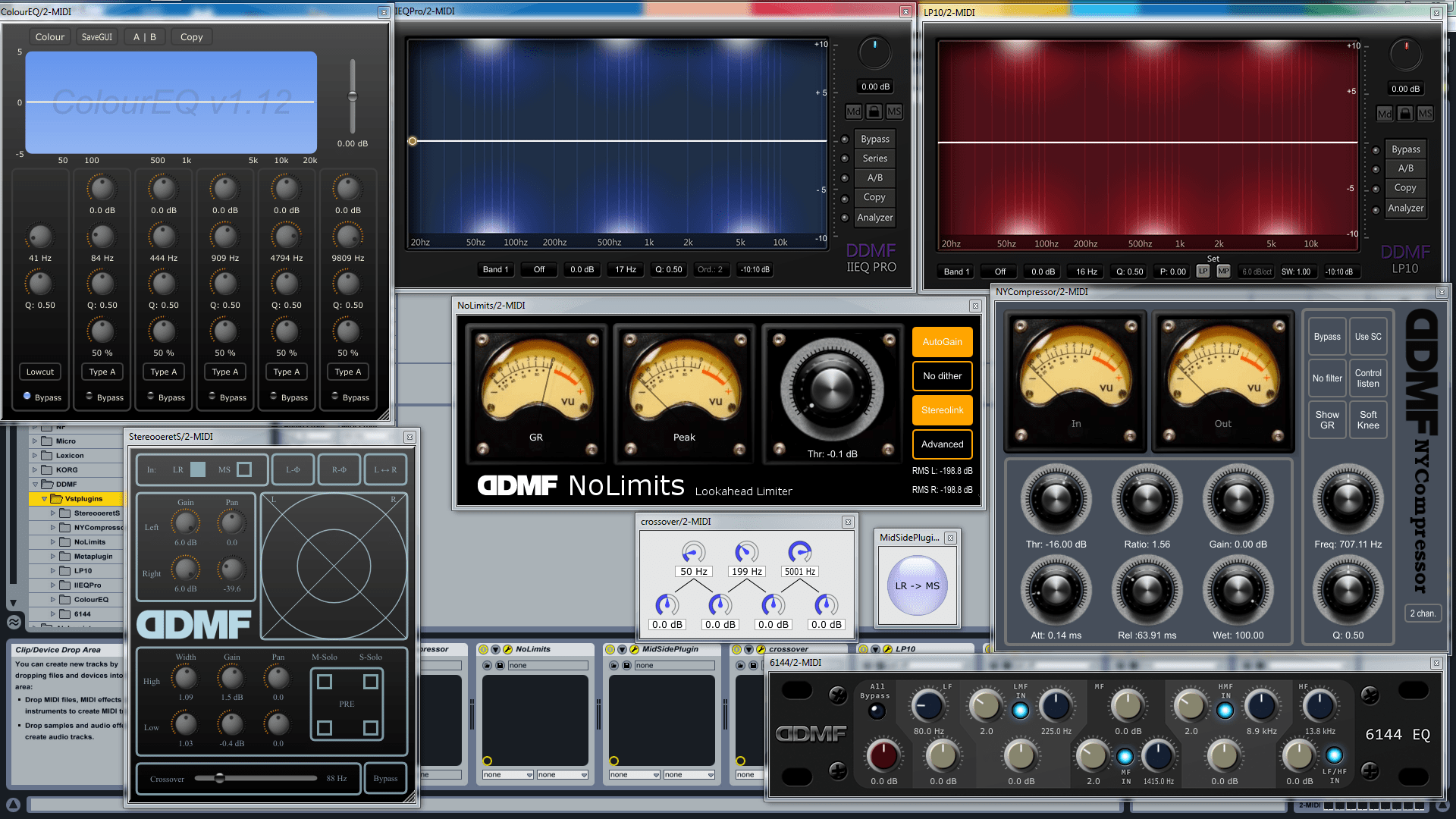Collapse the DDMF folder in browser

(35, 484)
